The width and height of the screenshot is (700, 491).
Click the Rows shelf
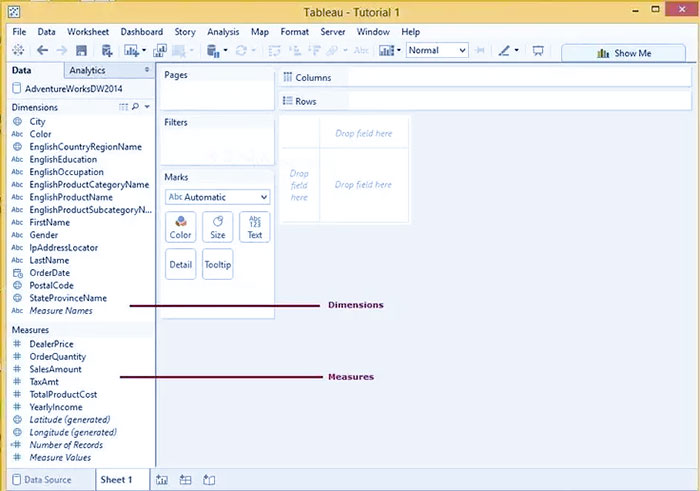coord(485,101)
